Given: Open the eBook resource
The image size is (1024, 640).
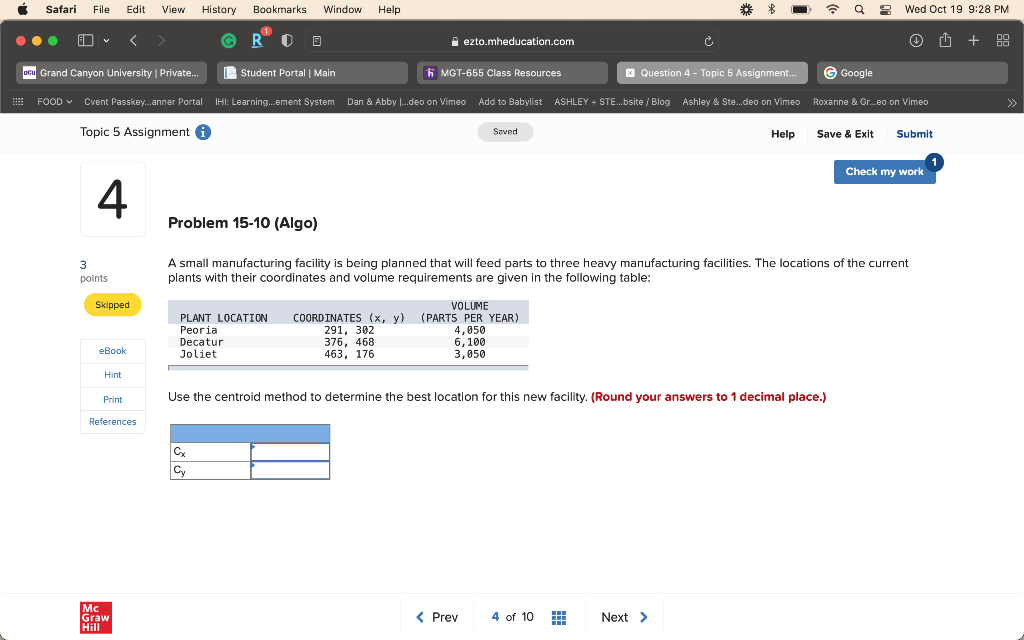Looking at the screenshot, I should (x=112, y=351).
